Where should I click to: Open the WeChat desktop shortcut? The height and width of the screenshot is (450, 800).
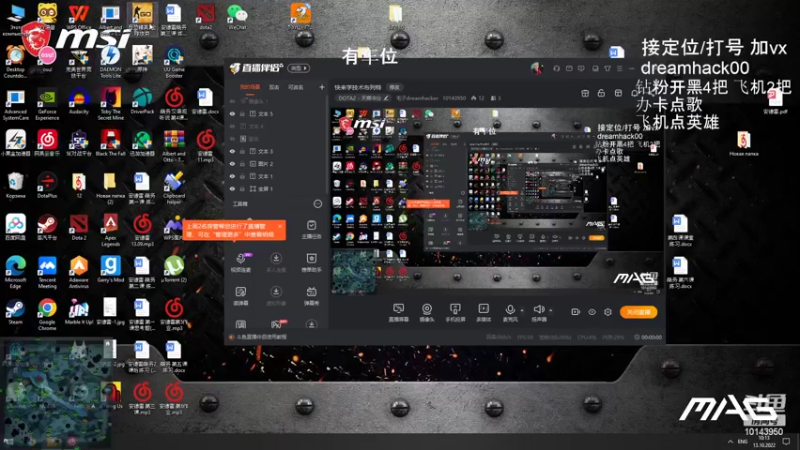pyautogui.click(x=237, y=17)
